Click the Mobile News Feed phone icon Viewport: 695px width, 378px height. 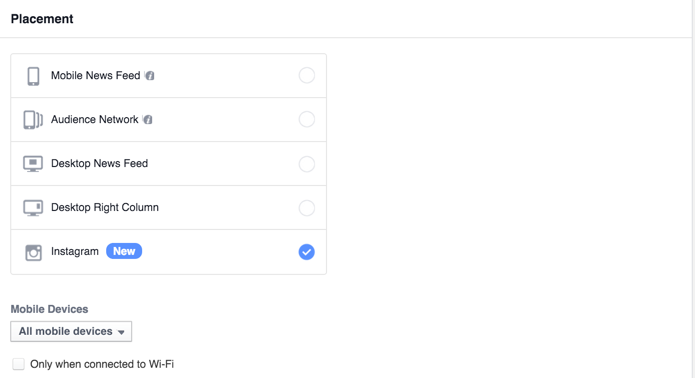coord(33,76)
